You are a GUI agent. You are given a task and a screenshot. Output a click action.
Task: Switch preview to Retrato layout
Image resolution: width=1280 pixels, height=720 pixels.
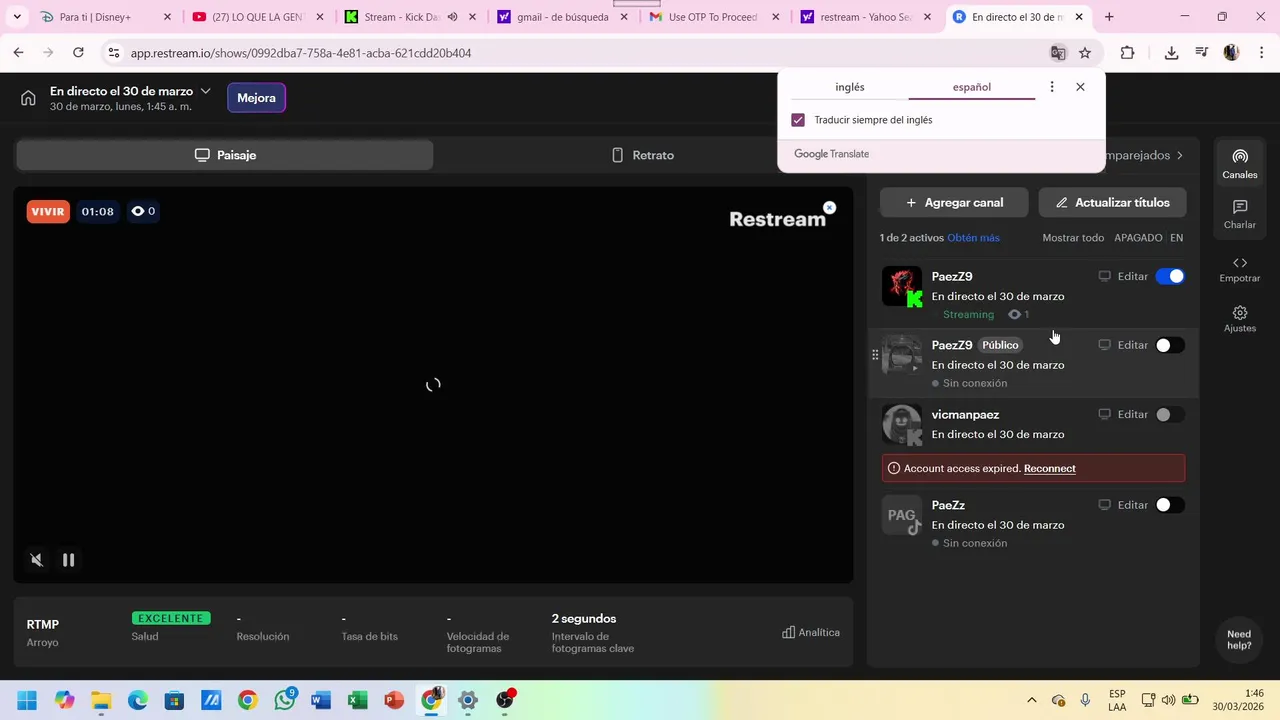click(643, 155)
